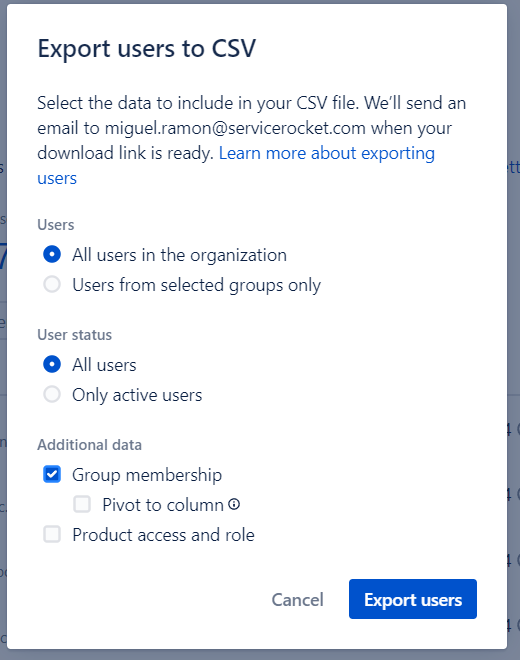
Task: Choose the Only active users radio button
Action: 52,394
